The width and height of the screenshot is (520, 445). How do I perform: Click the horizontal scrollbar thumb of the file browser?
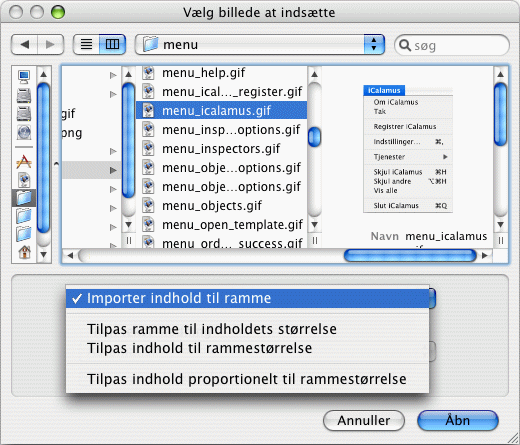pos(410,256)
